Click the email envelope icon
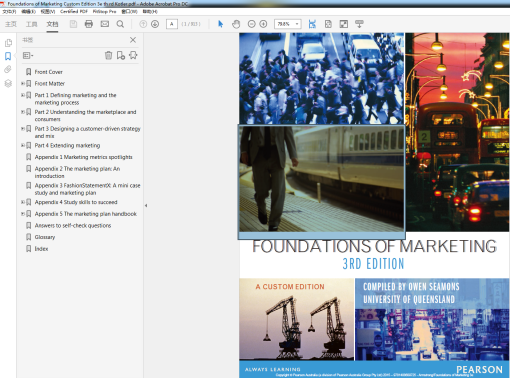The image size is (510, 378). 105,24
